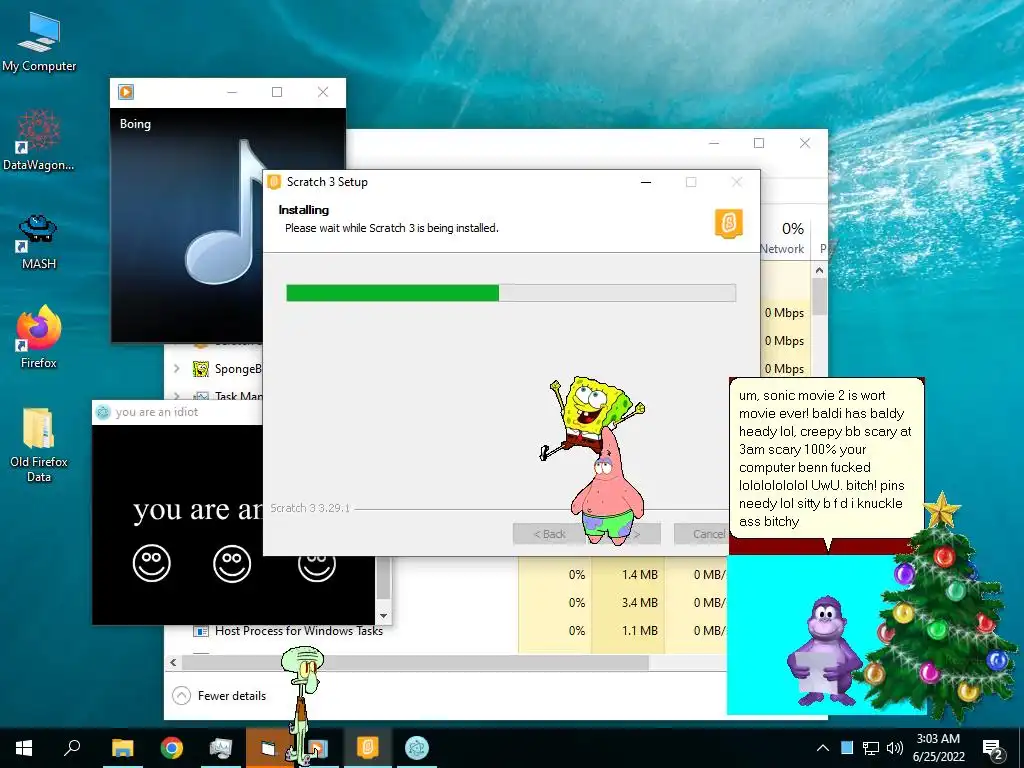Click the 'Boing' track title text
Image resolution: width=1024 pixels, height=768 pixels.
(135, 124)
